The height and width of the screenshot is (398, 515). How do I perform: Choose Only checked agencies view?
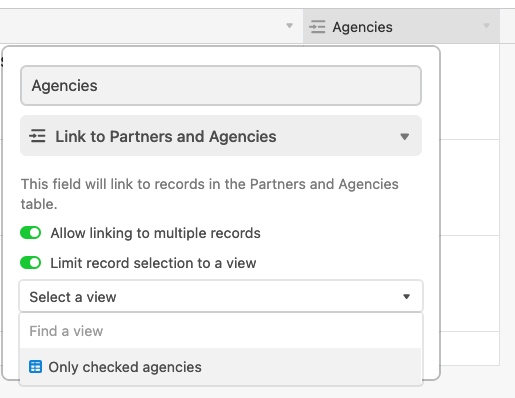point(221,367)
